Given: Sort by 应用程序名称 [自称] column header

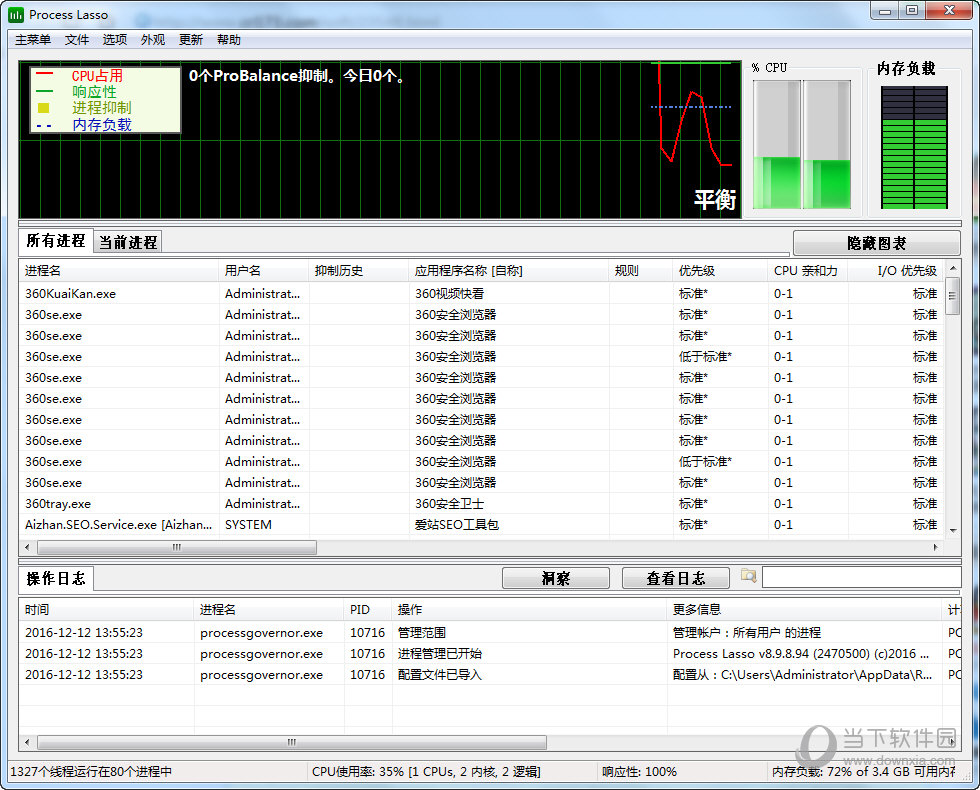Looking at the screenshot, I should (x=509, y=271).
